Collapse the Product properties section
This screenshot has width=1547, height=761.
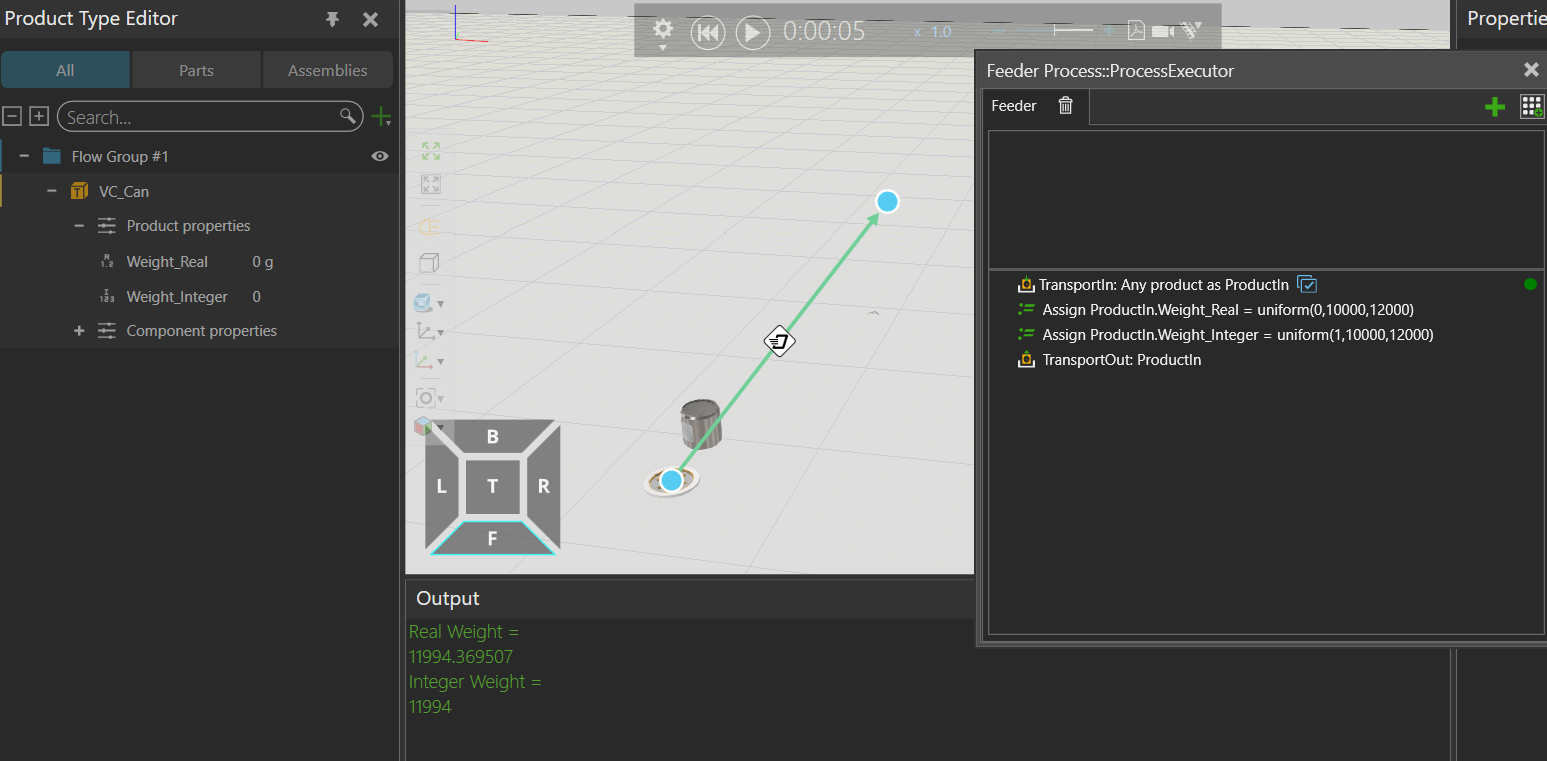(x=79, y=226)
